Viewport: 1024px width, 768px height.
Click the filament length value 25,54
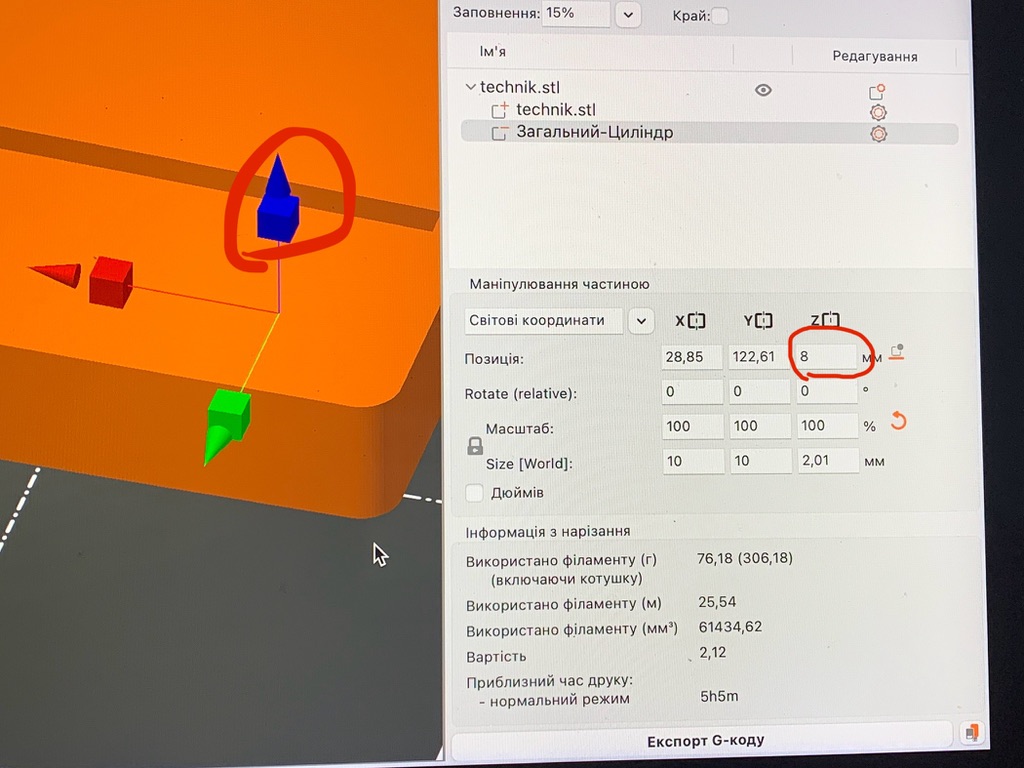coord(717,602)
